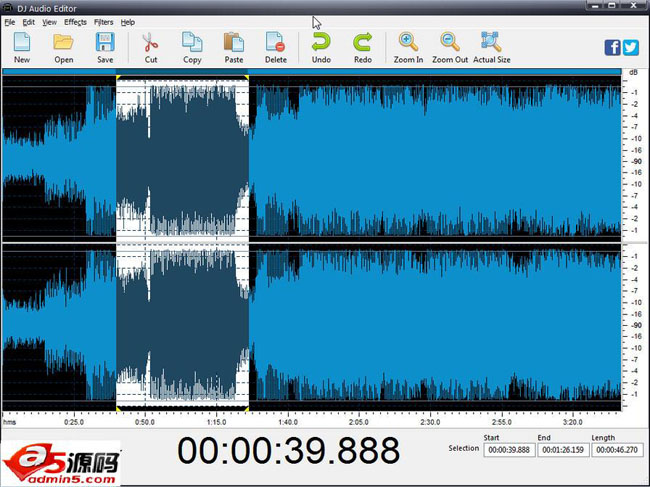Viewport: 650px width, 487px height.
Task: Open the Facebook share icon
Action: (612, 48)
